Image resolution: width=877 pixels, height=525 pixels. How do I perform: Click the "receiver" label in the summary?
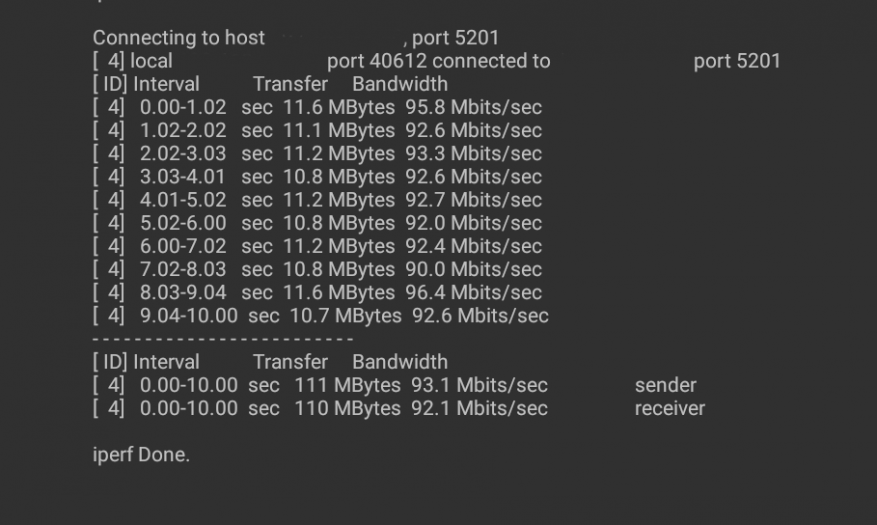[x=670, y=408]
